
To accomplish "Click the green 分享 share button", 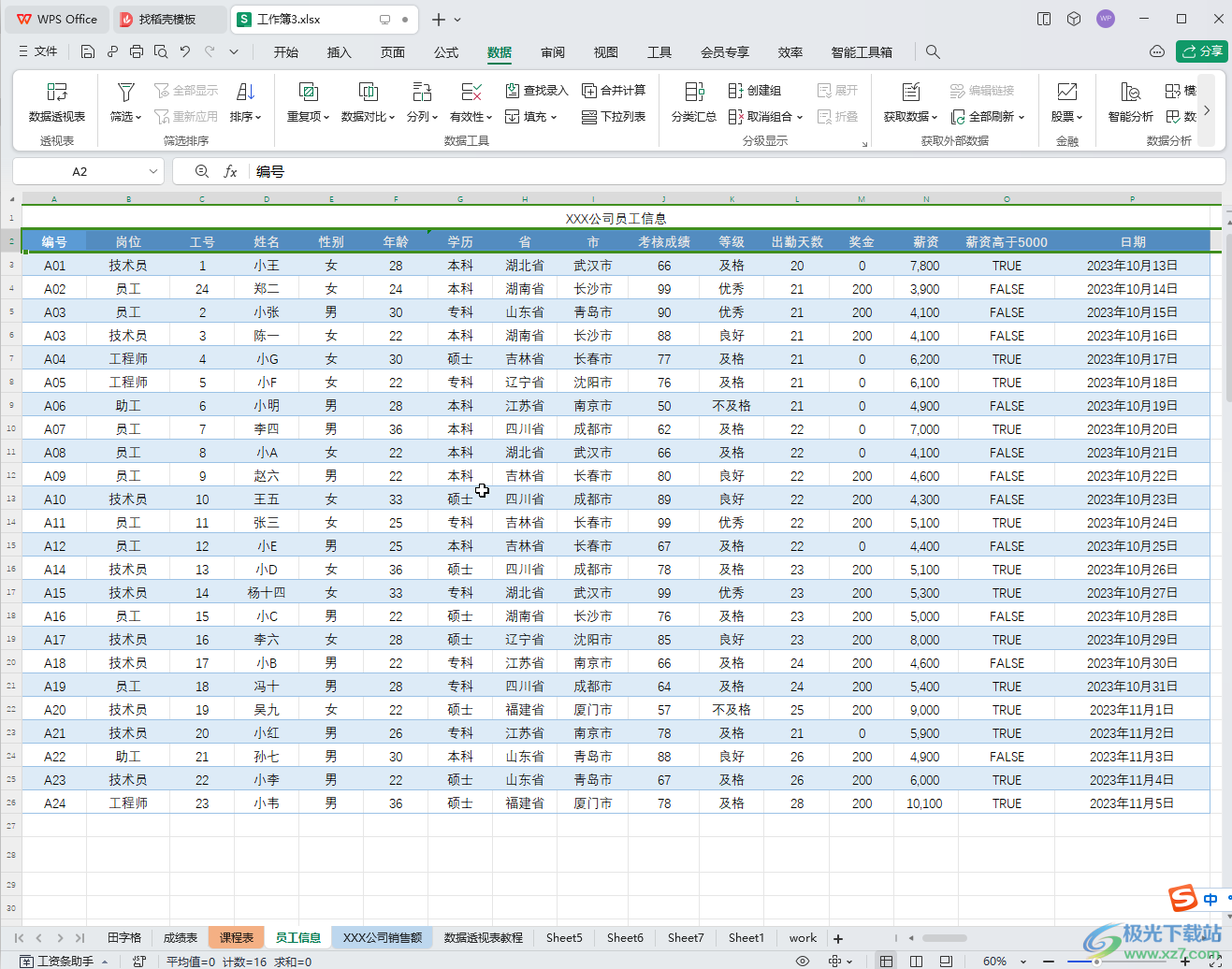I will [x=1202, y=51].
